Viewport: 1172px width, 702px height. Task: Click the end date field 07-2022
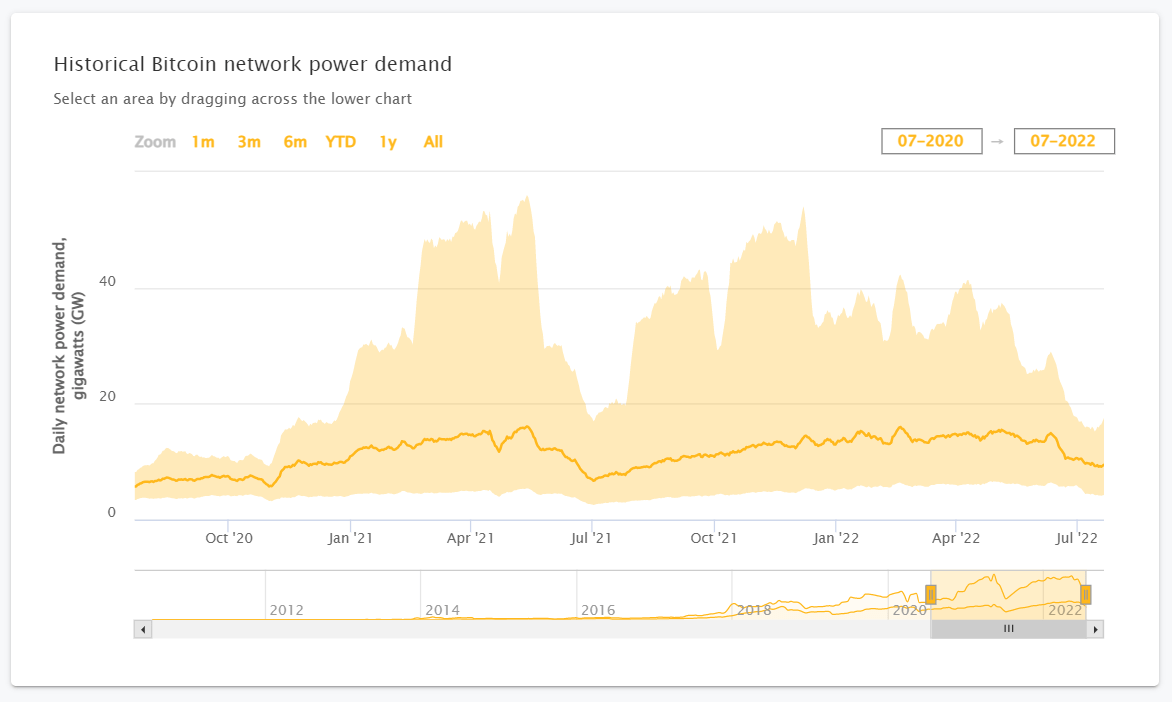pos(1064,141)
